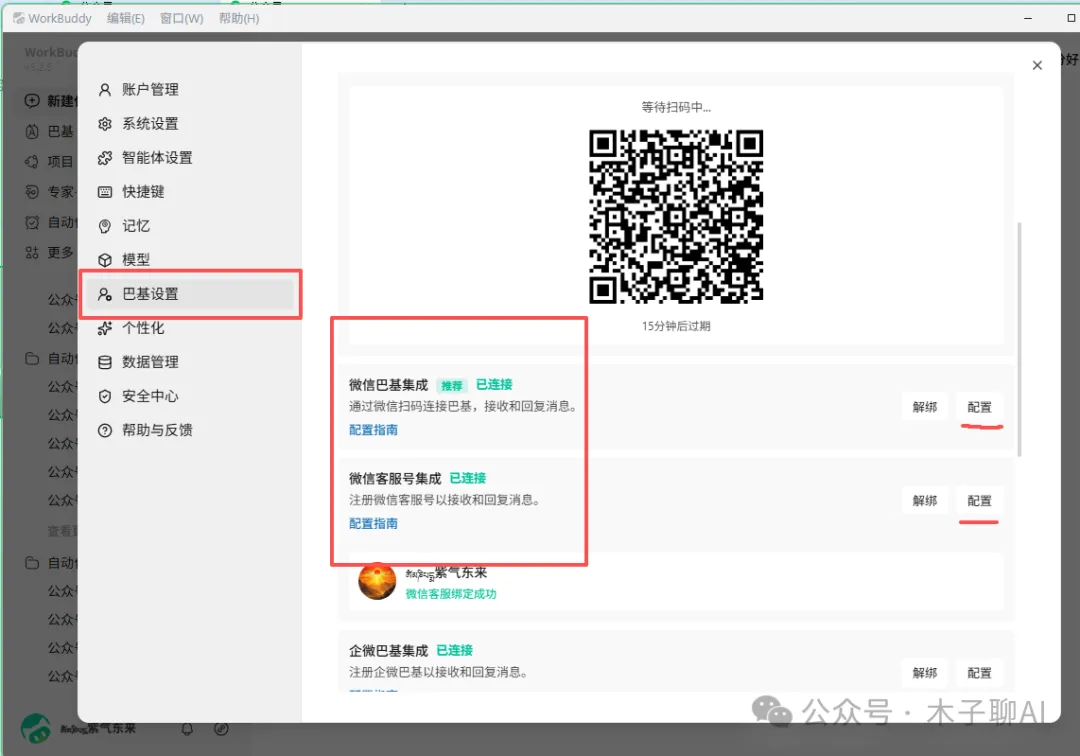Click the 快捷键 keyboard icon

[x=105, y=192]
